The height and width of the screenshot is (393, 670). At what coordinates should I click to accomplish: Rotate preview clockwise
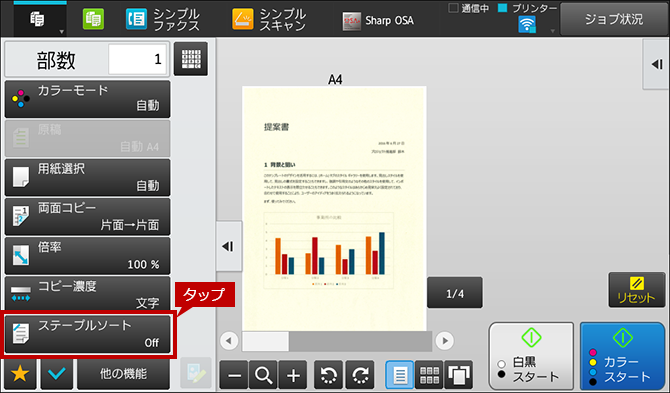pos(360,375)
